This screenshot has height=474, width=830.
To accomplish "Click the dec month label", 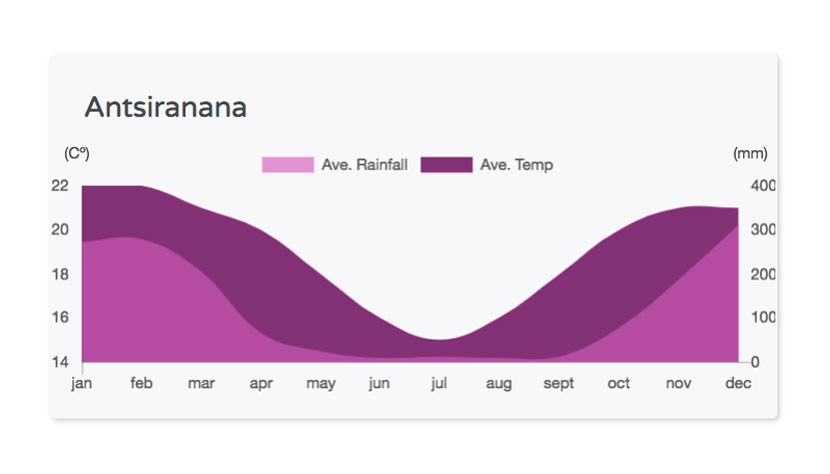I will [738, 382].
